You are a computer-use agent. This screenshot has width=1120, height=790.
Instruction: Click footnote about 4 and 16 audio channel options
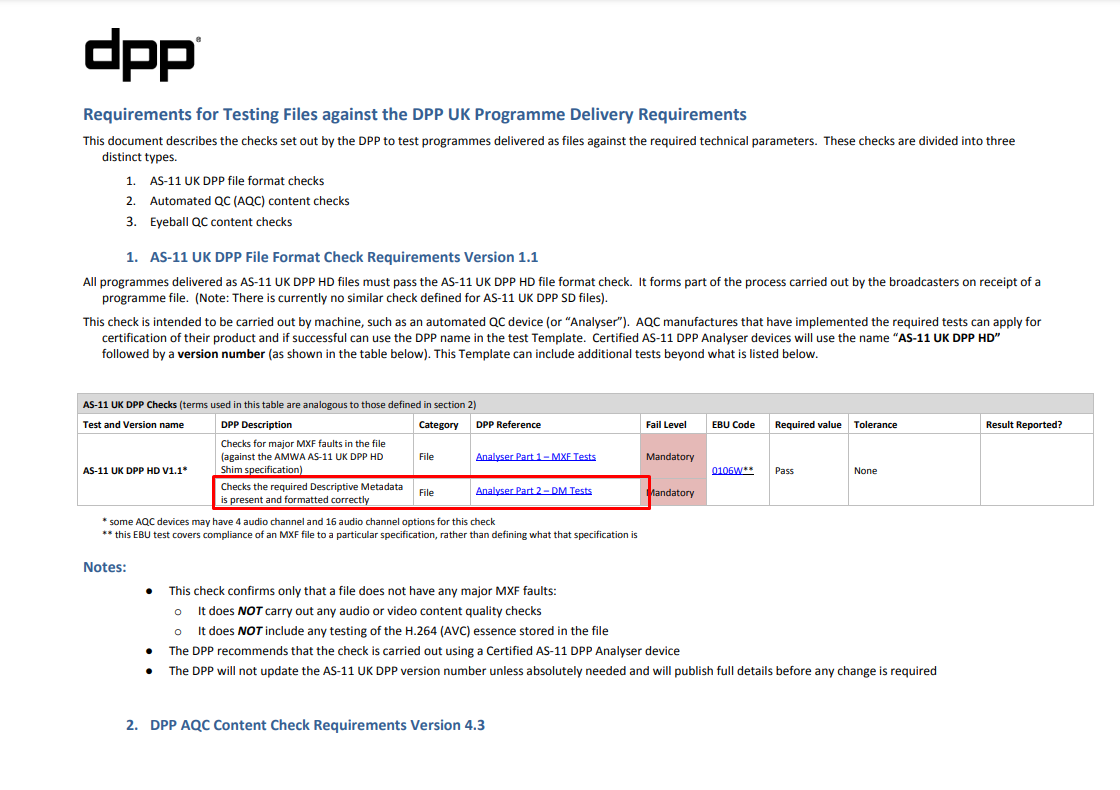tap(299, 521)
